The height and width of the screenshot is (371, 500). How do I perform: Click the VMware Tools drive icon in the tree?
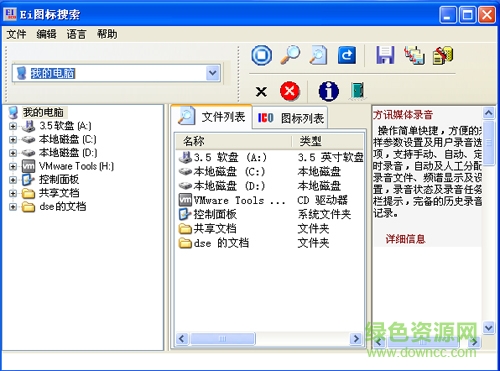pyautogui.click(x=29, y=166)
